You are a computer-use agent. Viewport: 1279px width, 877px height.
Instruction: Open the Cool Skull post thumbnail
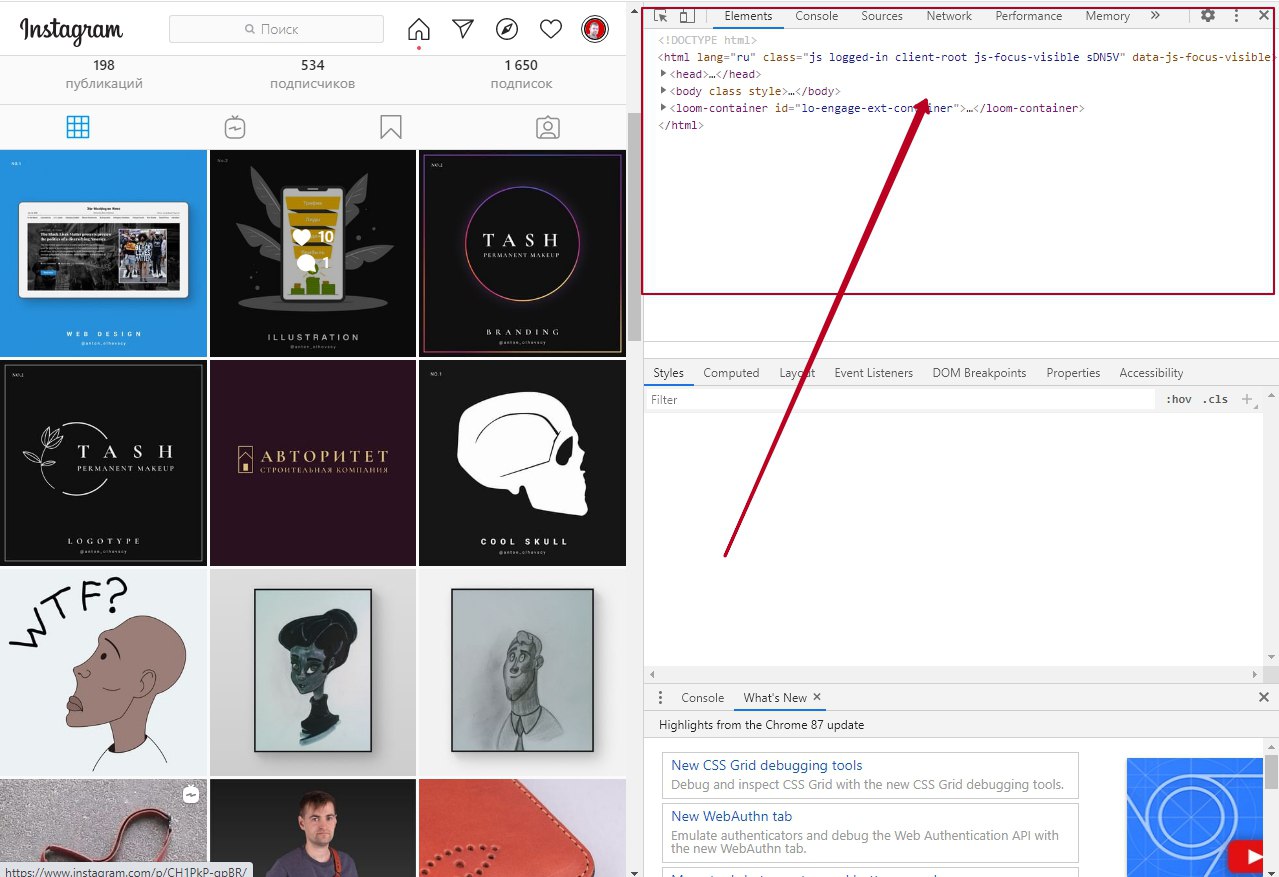pyautogui.click(x=522, y=463)
